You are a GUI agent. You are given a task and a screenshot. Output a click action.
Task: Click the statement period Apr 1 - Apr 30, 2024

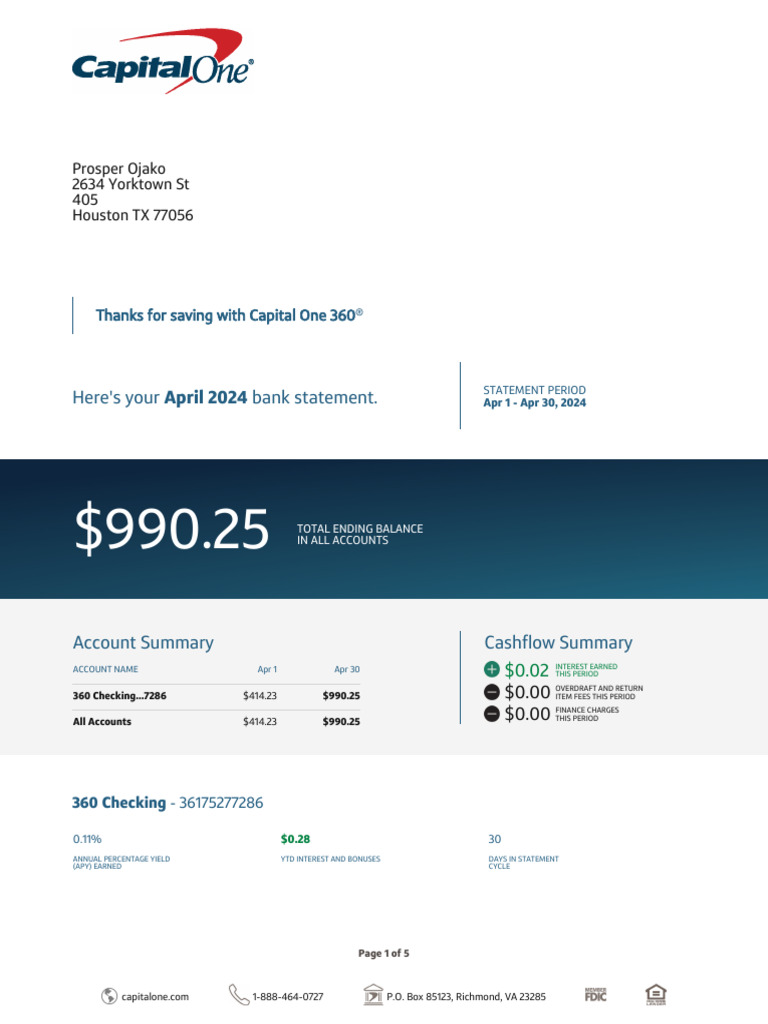click(535, 403)
